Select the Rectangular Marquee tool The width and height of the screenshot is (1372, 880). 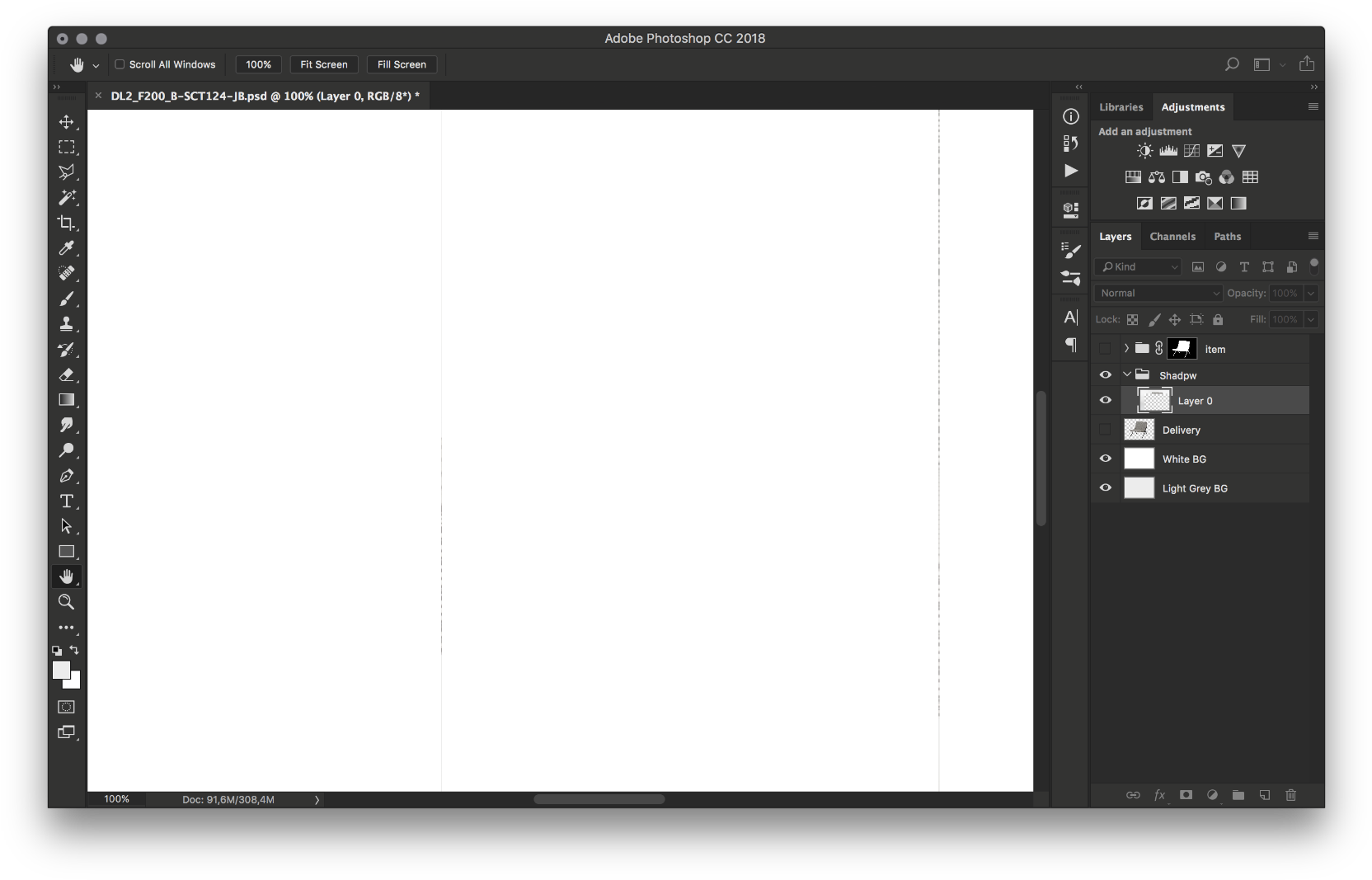pos(67,147)
